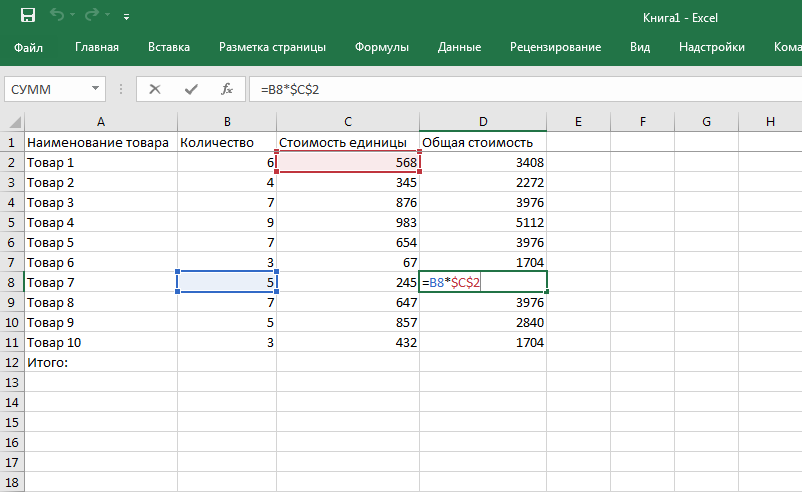Click the Undo arrow icon
Screen dimensions: 802x492
click(56, 15)
